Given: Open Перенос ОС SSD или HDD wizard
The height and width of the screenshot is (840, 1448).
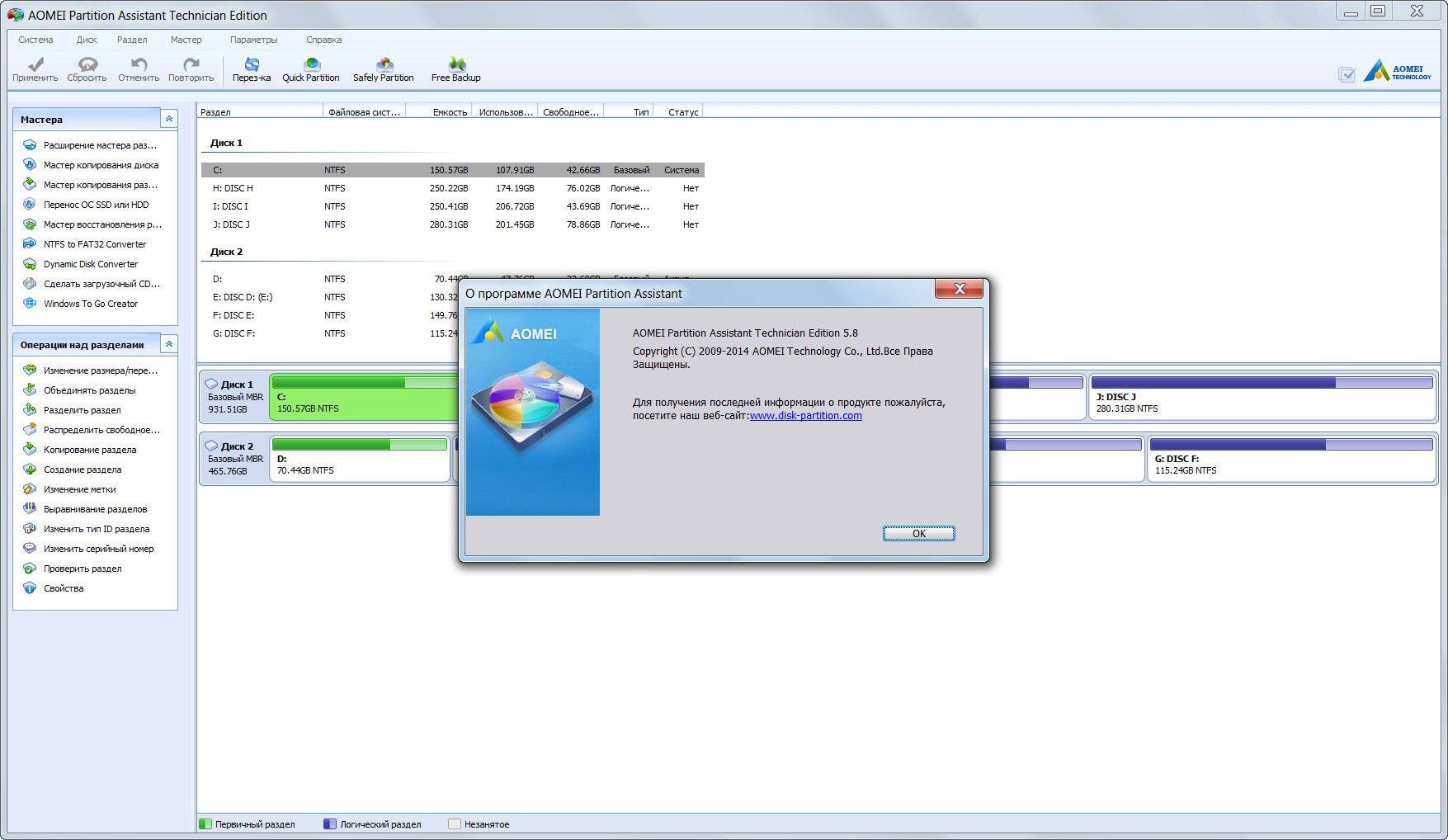Looking at the screenshot, I should (x=86, y=205).
